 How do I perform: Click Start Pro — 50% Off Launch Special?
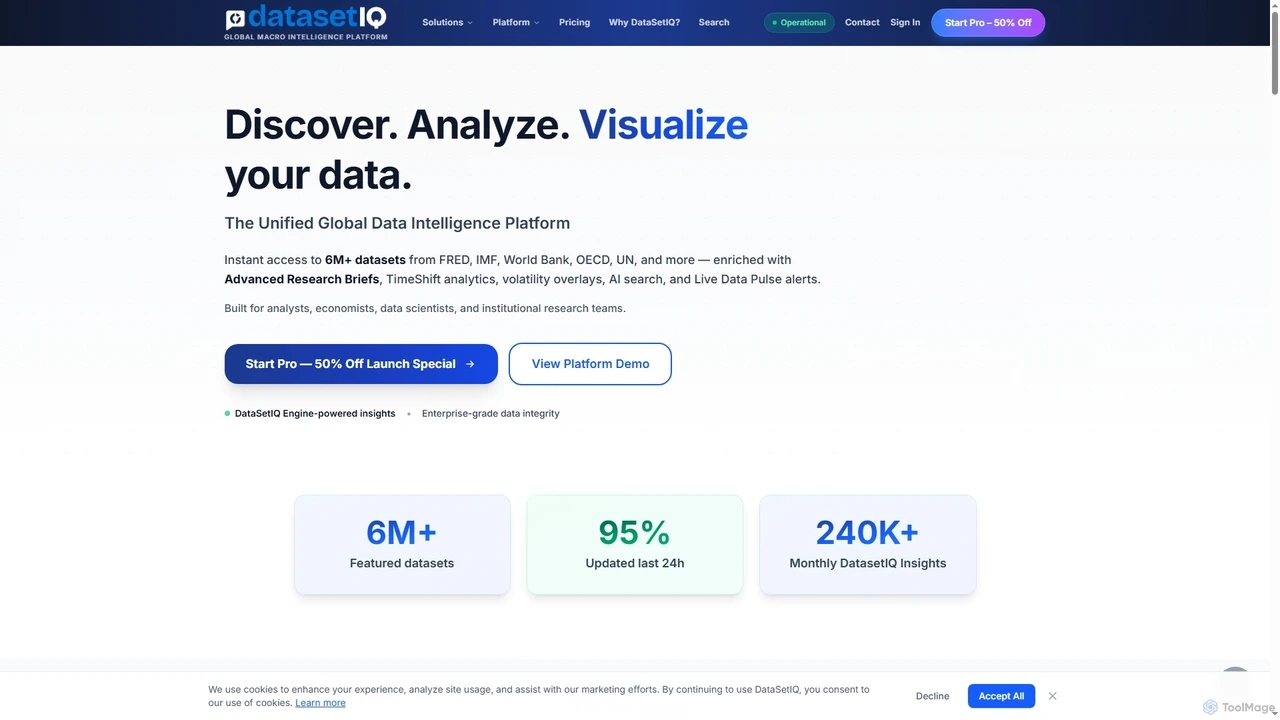coord(361,364)
